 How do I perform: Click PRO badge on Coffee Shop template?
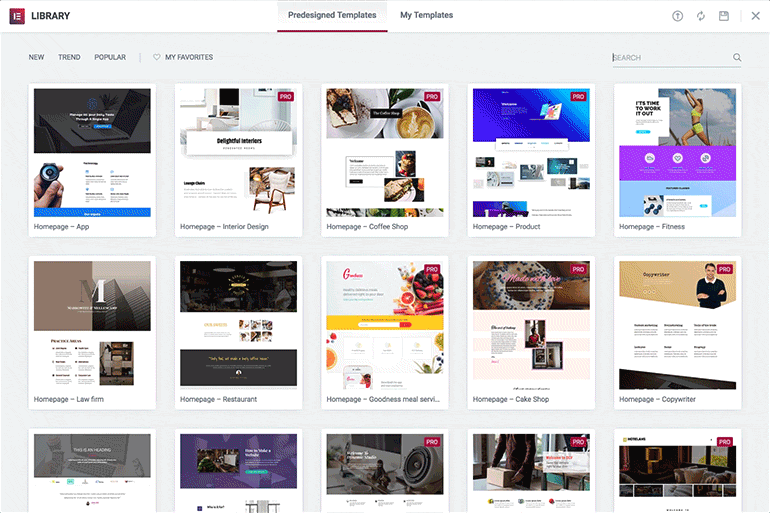tap(432, 97)
